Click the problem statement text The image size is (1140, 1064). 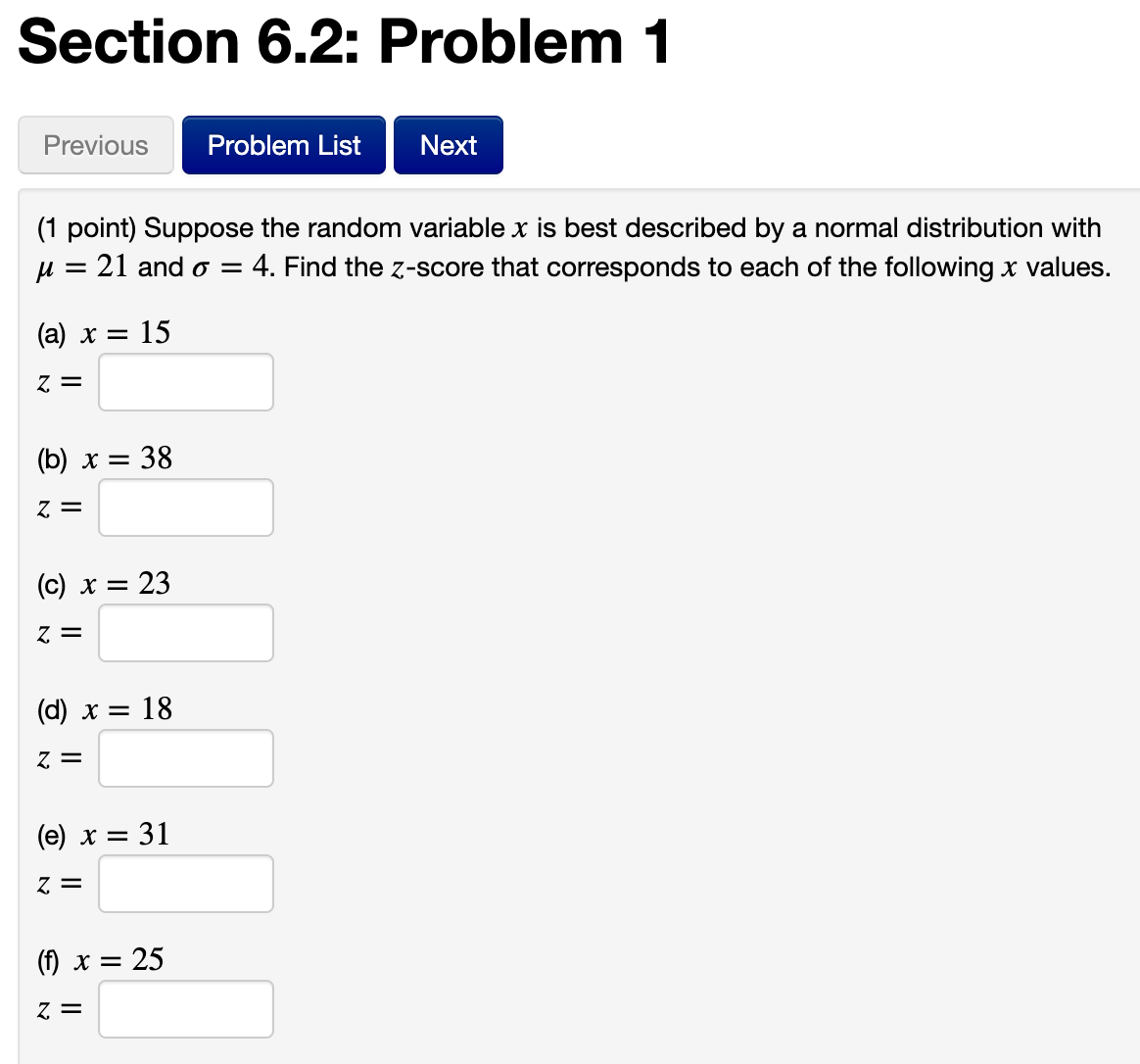click(568, 247)
